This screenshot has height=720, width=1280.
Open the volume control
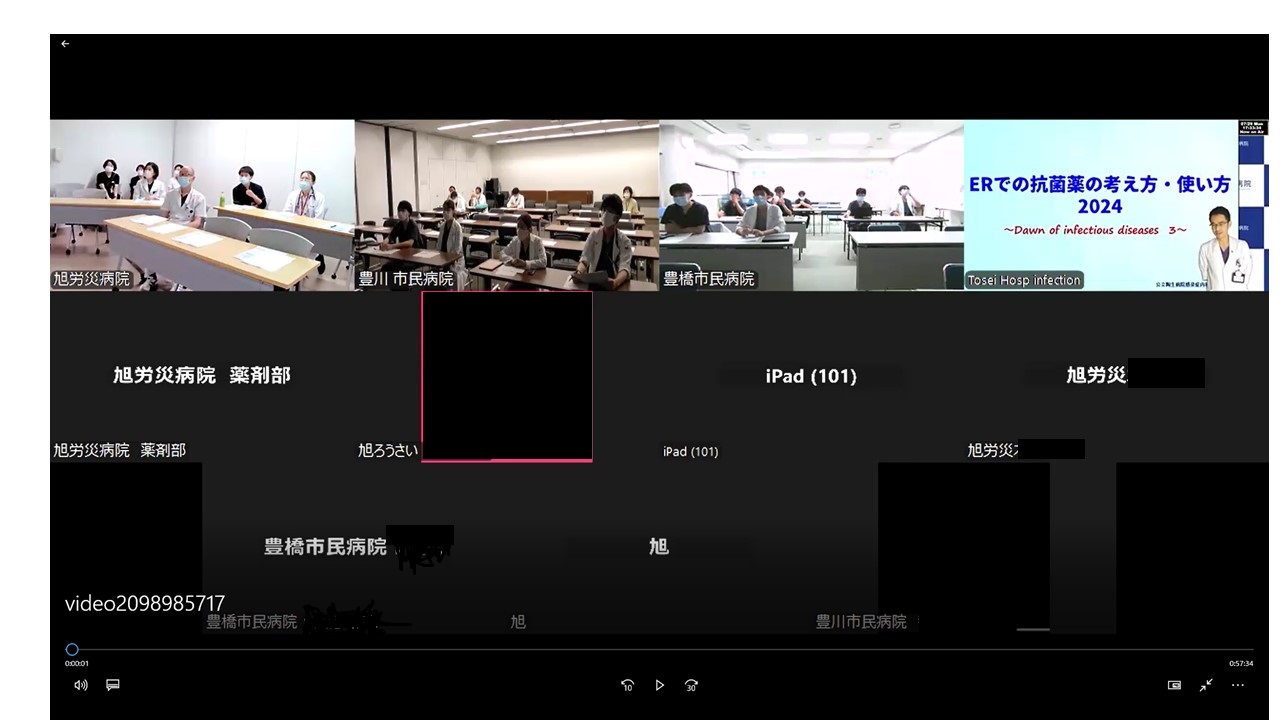click(x=81, y=685)
